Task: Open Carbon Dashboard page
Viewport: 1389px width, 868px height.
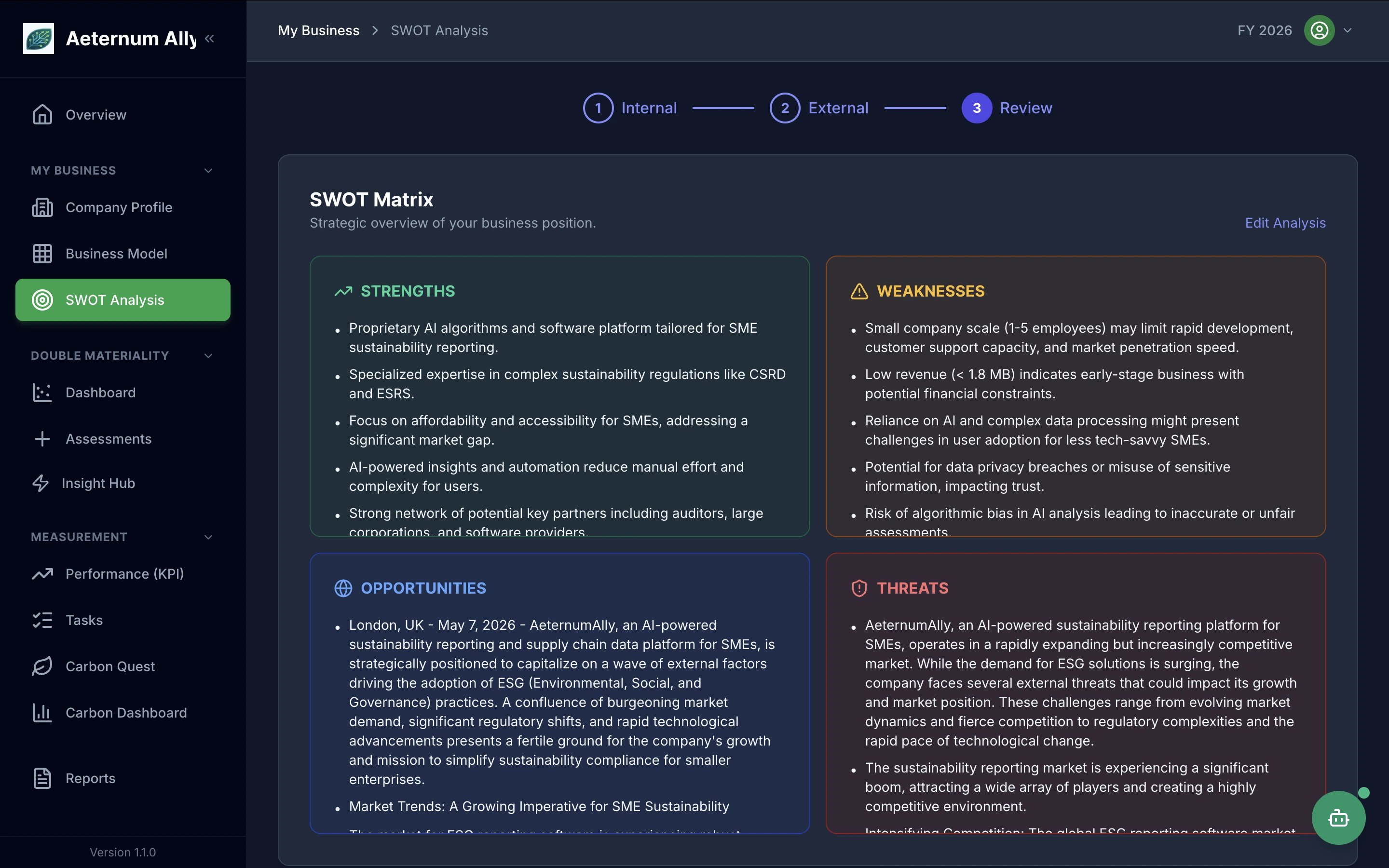Action: coord(123,713)
